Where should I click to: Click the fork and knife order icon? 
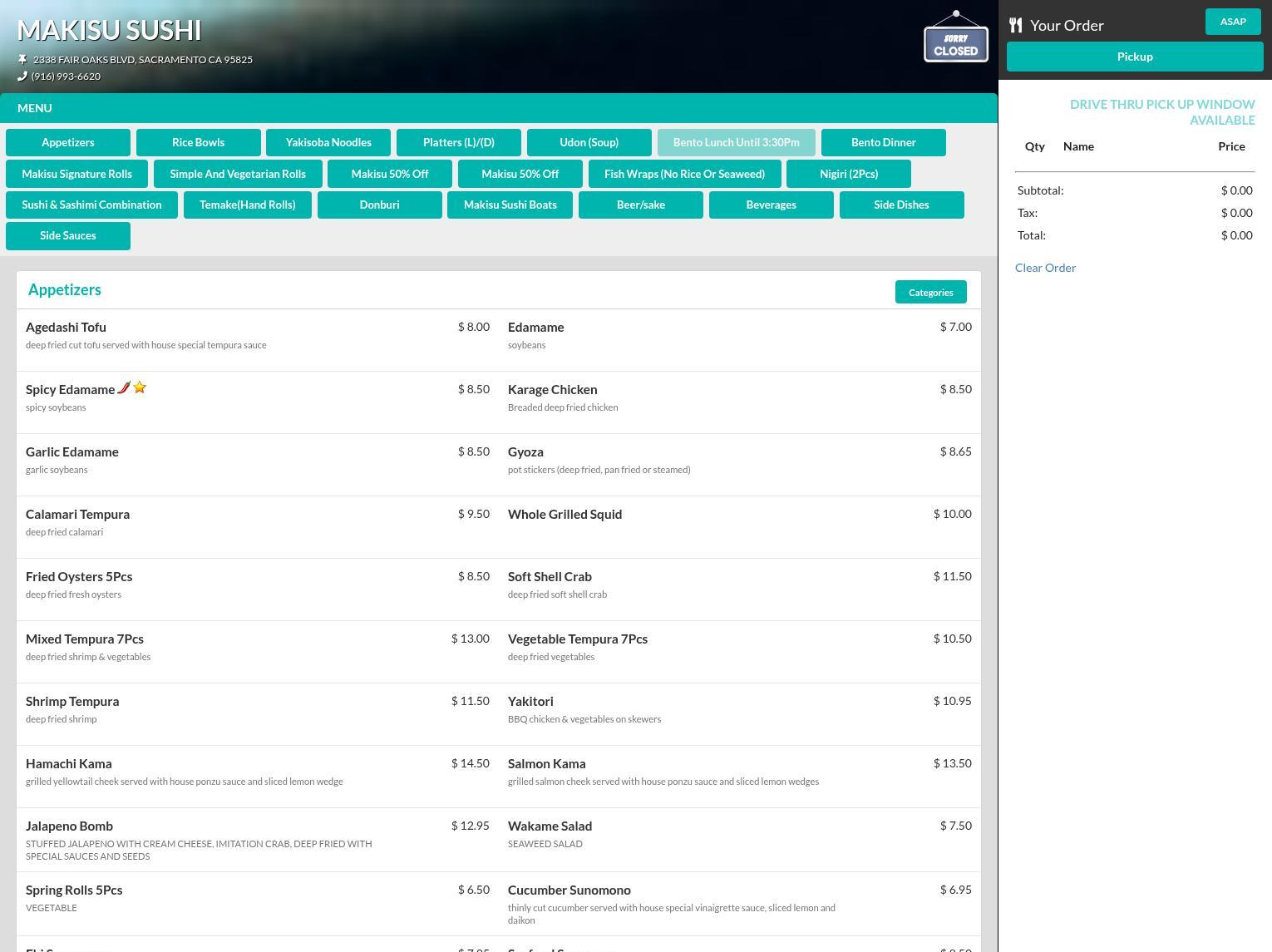[1015, 25]
